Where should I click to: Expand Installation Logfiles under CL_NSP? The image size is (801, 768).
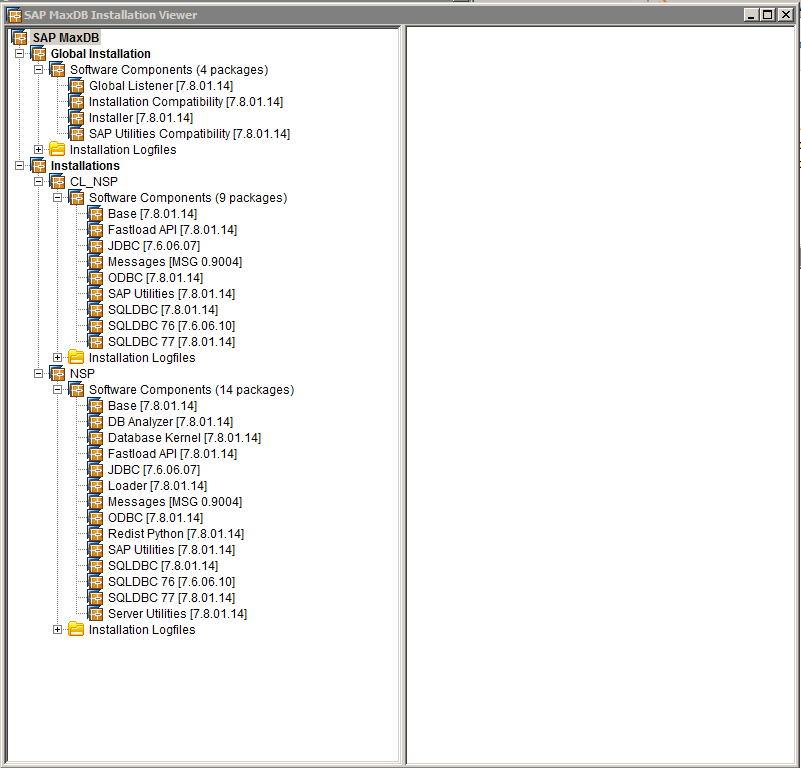(58, 358)
